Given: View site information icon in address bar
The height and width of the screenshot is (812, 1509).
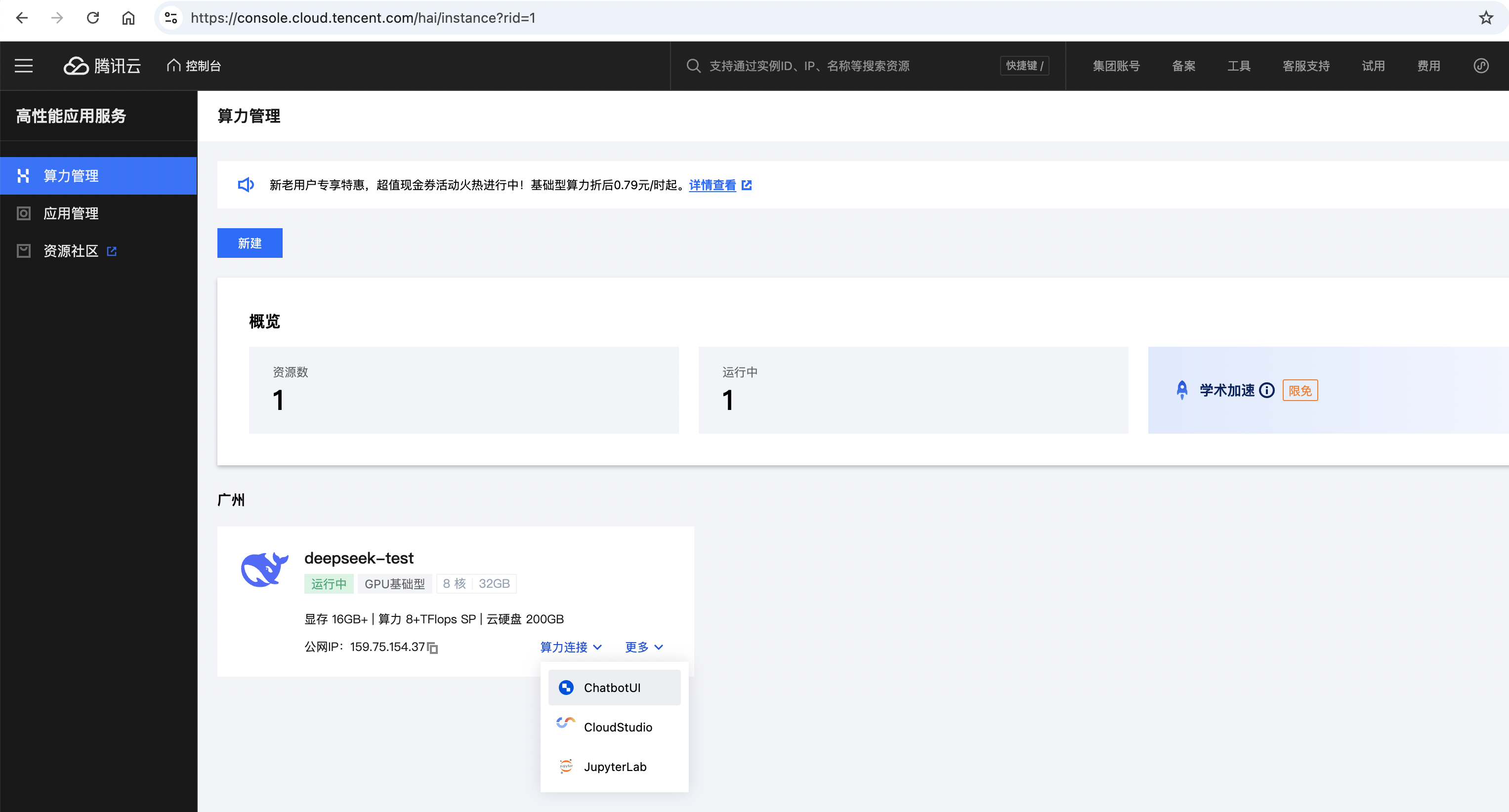Looking at the screenshot, I should pyautogui.click(x=170, y=18).
